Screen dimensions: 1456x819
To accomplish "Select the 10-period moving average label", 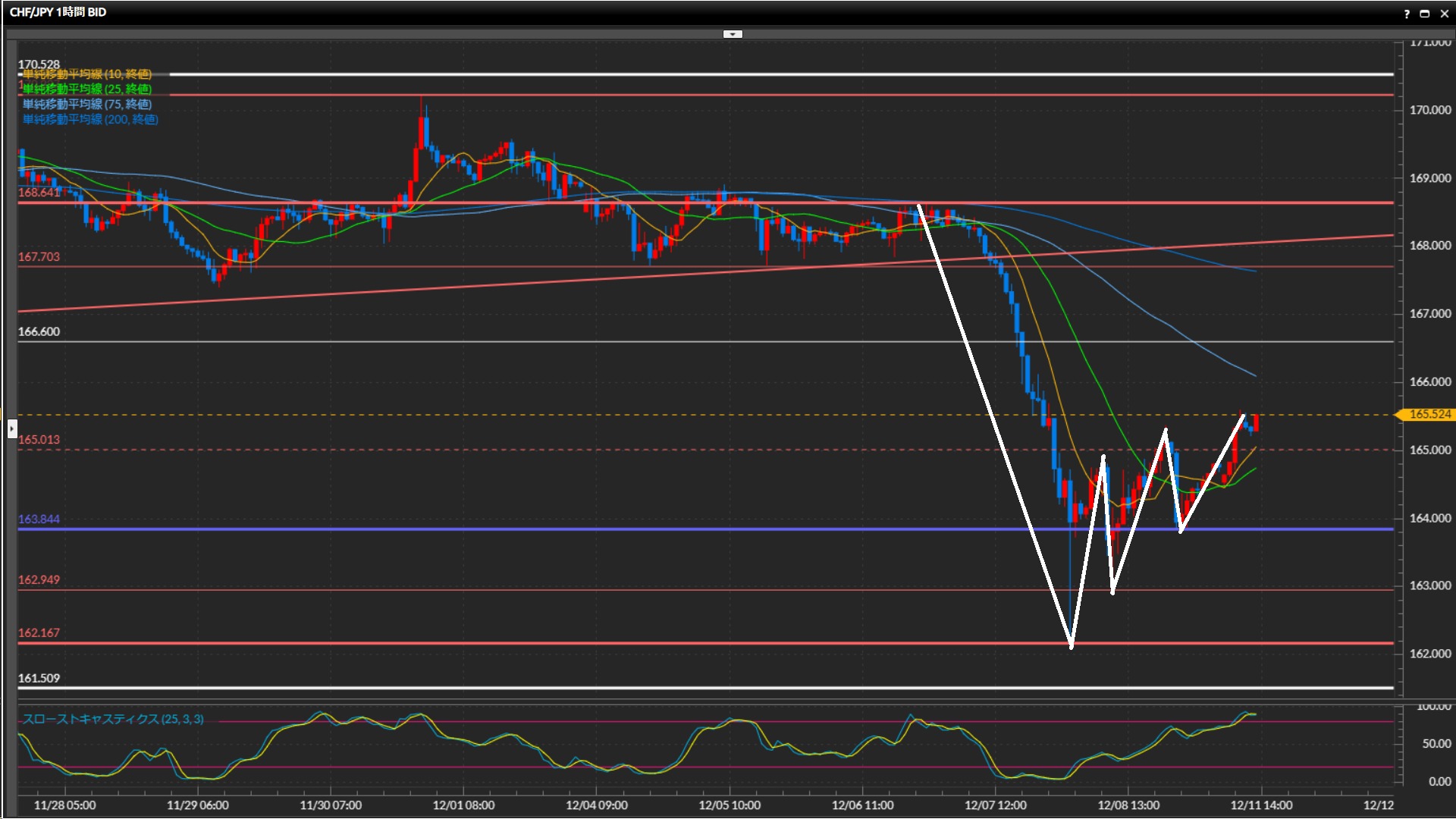I will [87, 74].
